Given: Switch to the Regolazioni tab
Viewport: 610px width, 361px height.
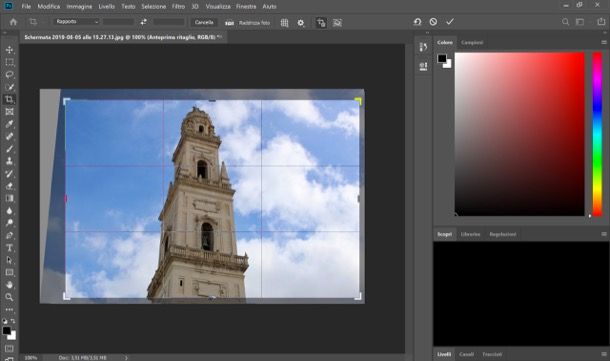Looking at the screenshot, I should pyautogui.click(x=503, y=234).
